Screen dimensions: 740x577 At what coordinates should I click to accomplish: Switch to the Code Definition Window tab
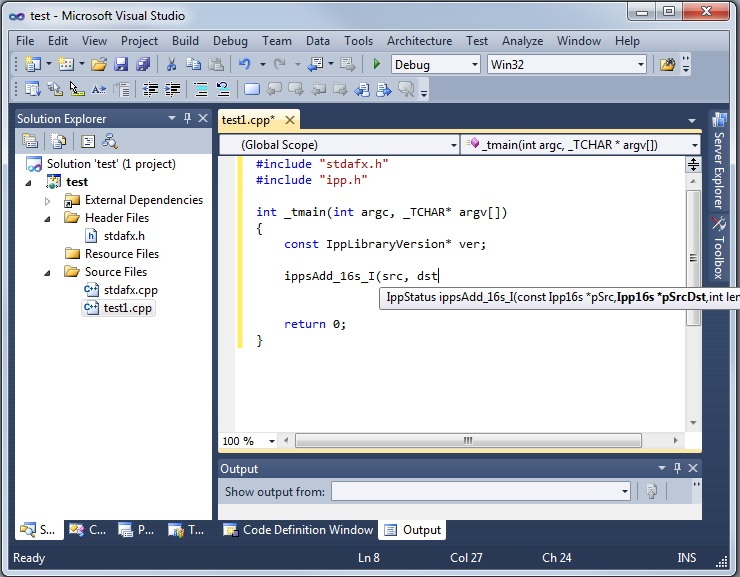pos(298,530)
